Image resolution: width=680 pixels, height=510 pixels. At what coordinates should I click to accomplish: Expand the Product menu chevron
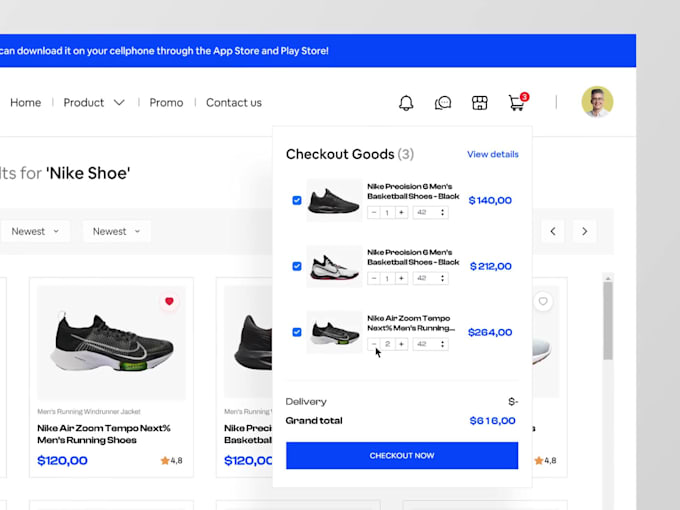click(119, 103)
